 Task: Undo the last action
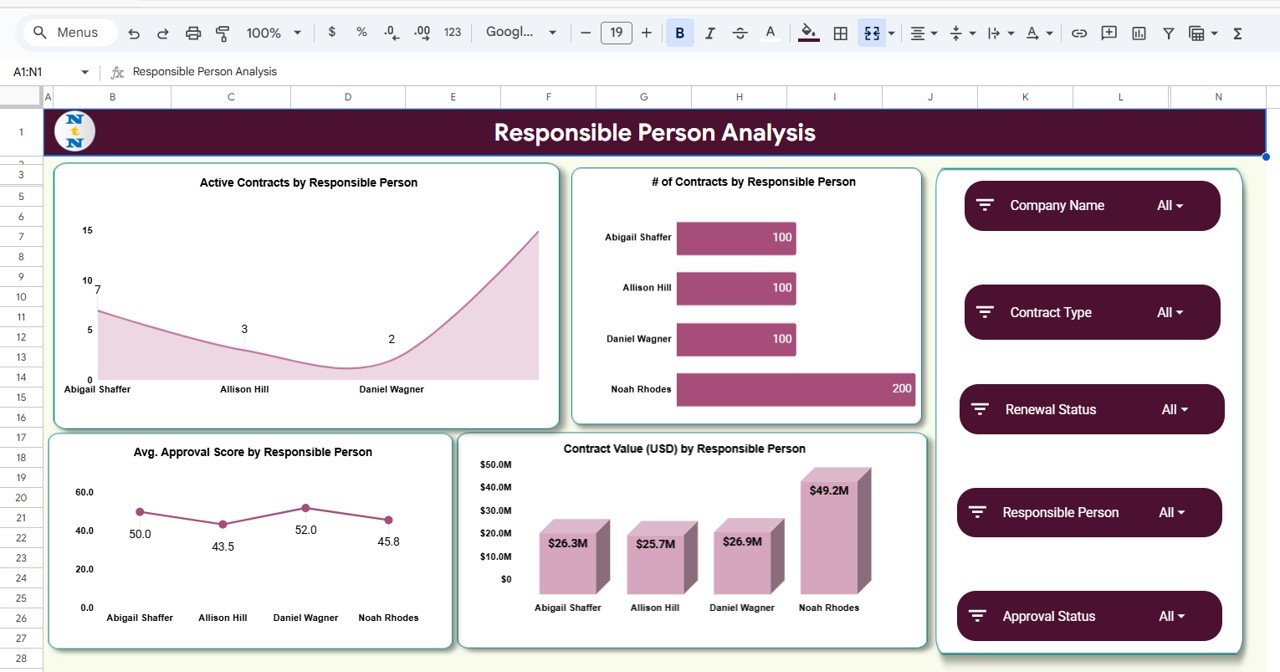click(134, 32)
